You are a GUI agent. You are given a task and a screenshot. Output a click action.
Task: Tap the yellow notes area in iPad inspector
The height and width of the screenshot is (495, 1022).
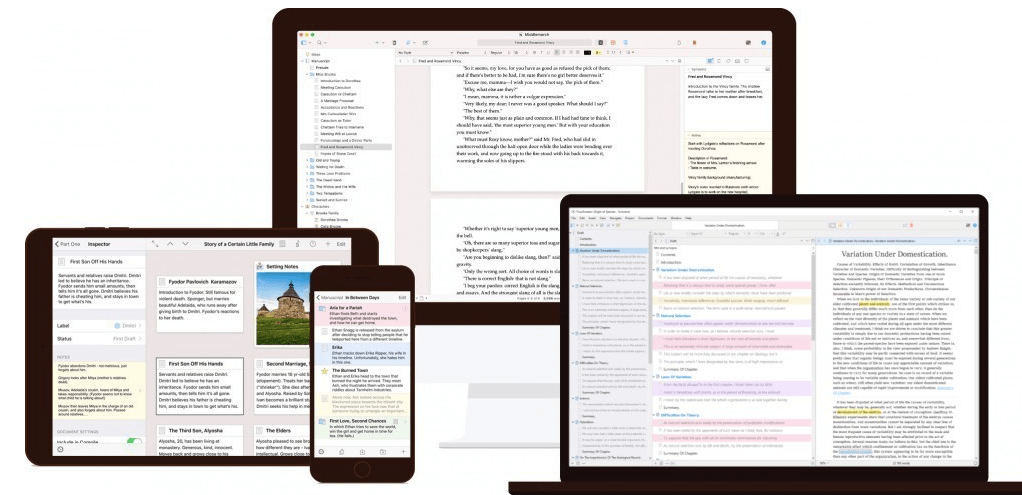point(99,390)
